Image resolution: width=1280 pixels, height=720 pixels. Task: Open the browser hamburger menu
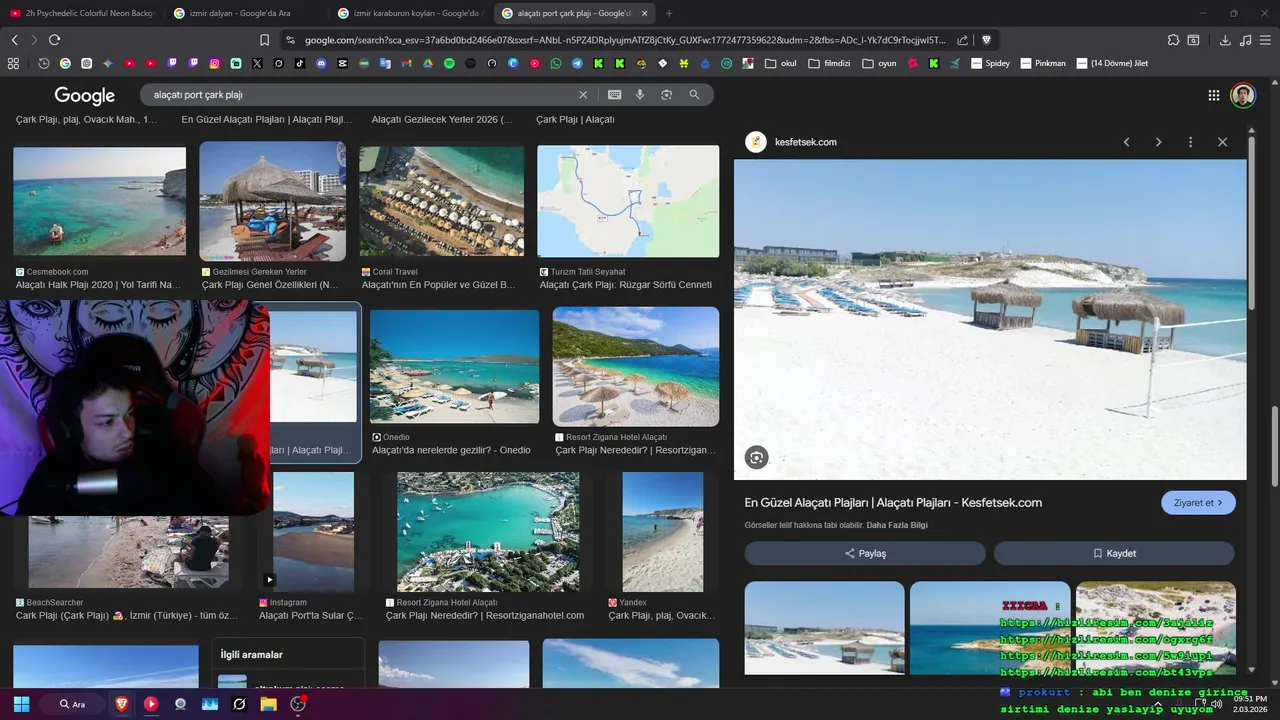click(1265, 40)
